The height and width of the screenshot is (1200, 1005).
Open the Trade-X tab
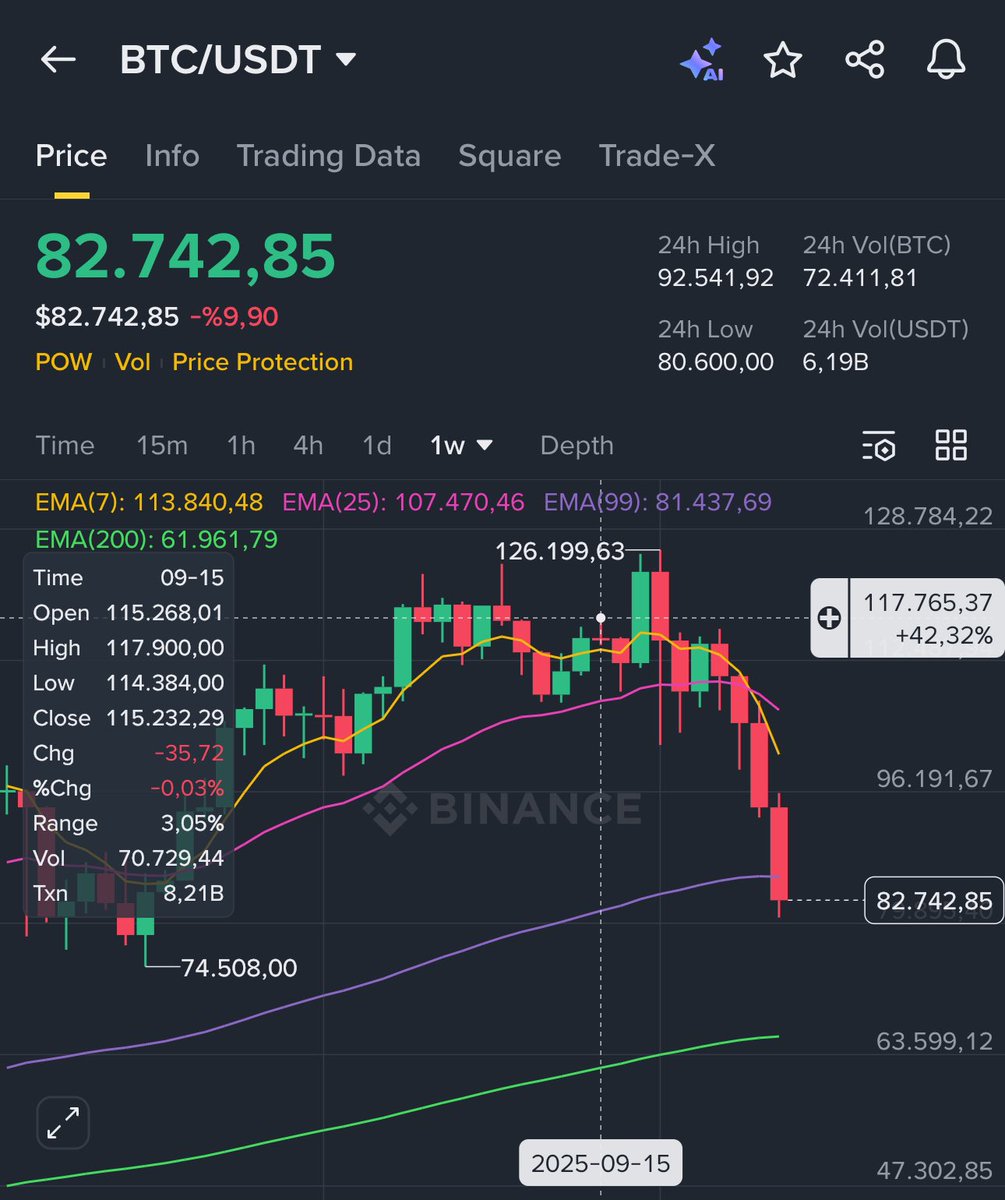pyautogui.click(x=657, y=156)
